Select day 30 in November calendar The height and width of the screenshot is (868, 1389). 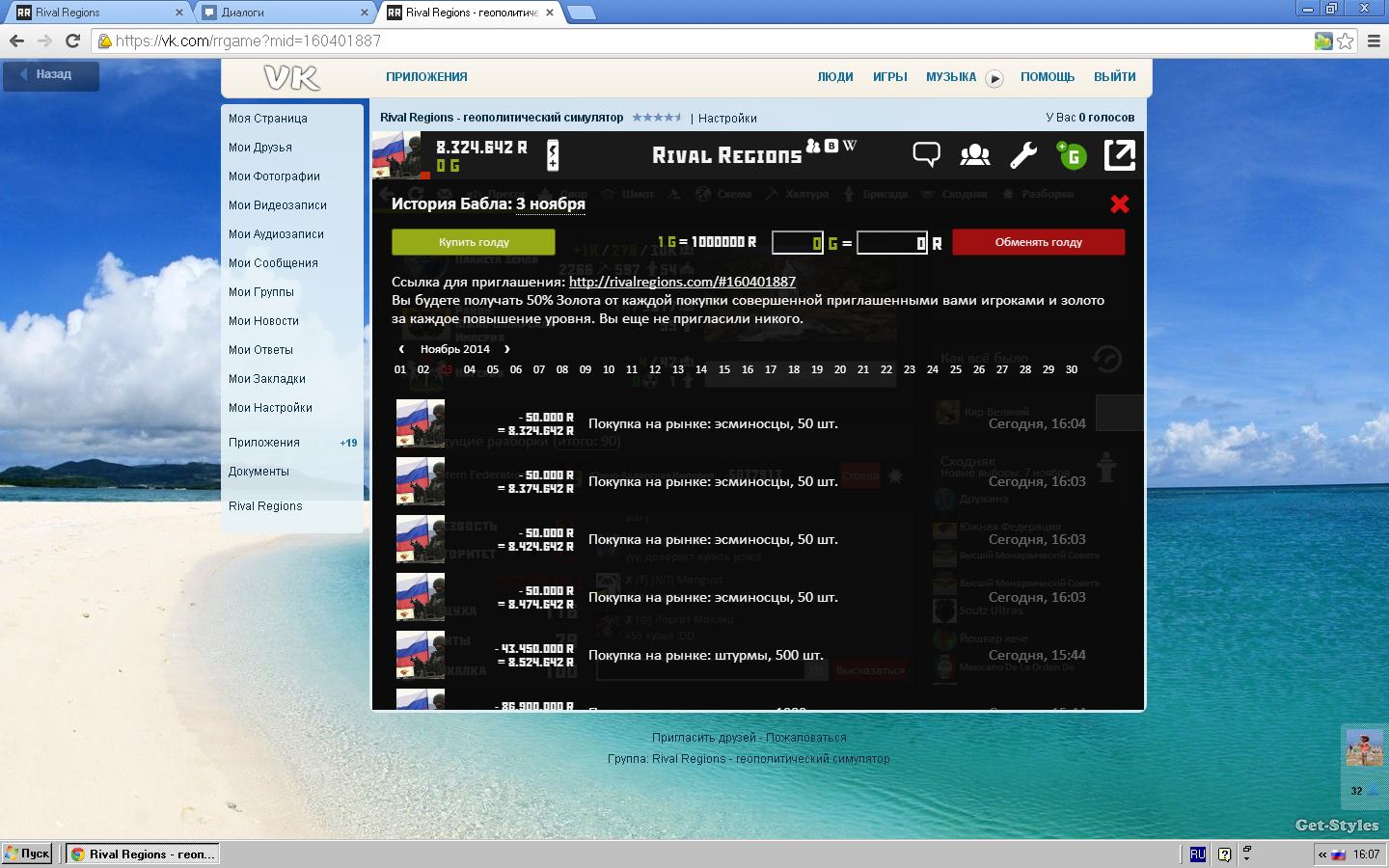coord(1072,369)
